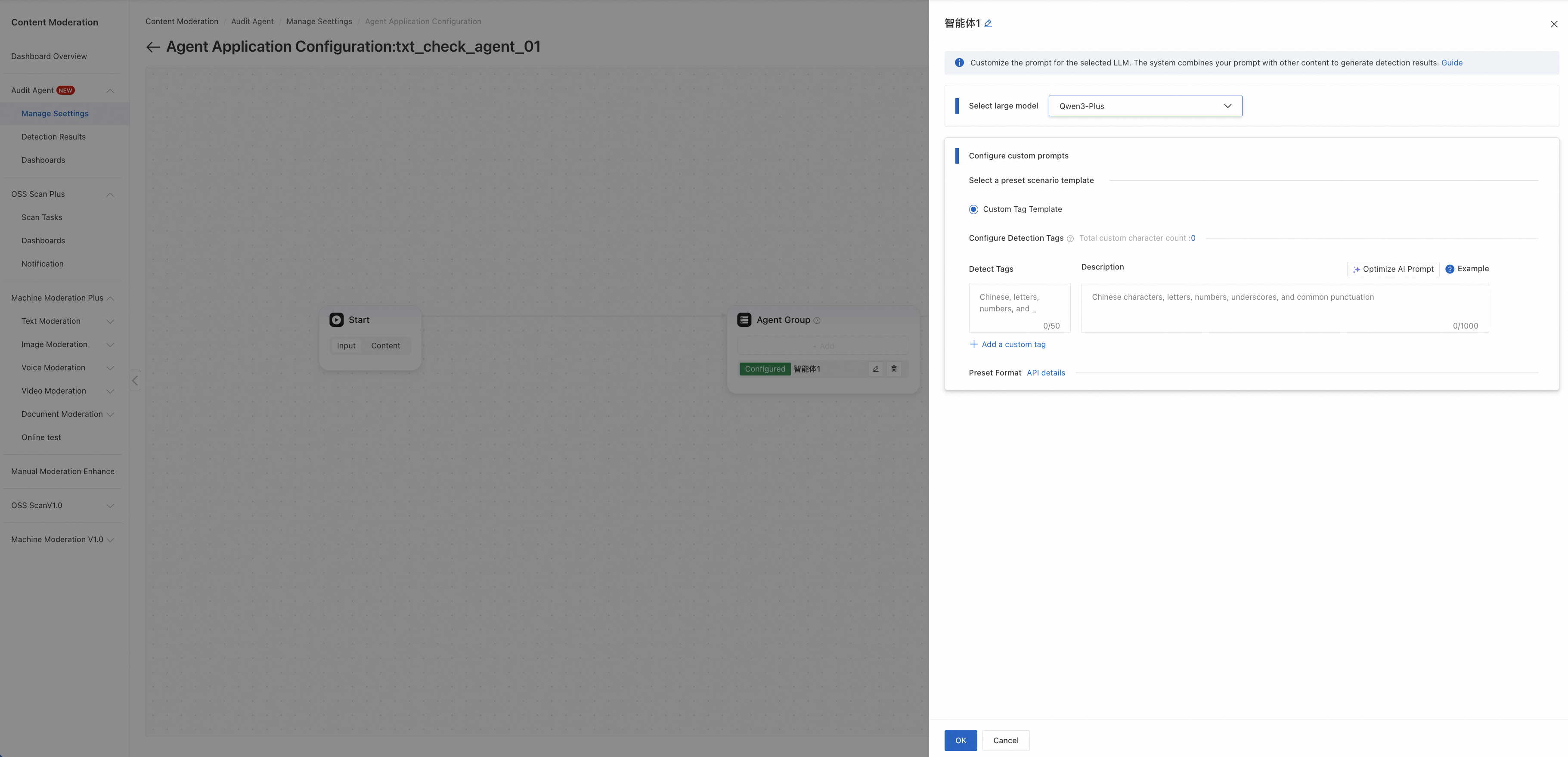Click the edit icon on configured 智能体1 row
Viewport: 1568px width, 757px height.
[x=875, y=369]
